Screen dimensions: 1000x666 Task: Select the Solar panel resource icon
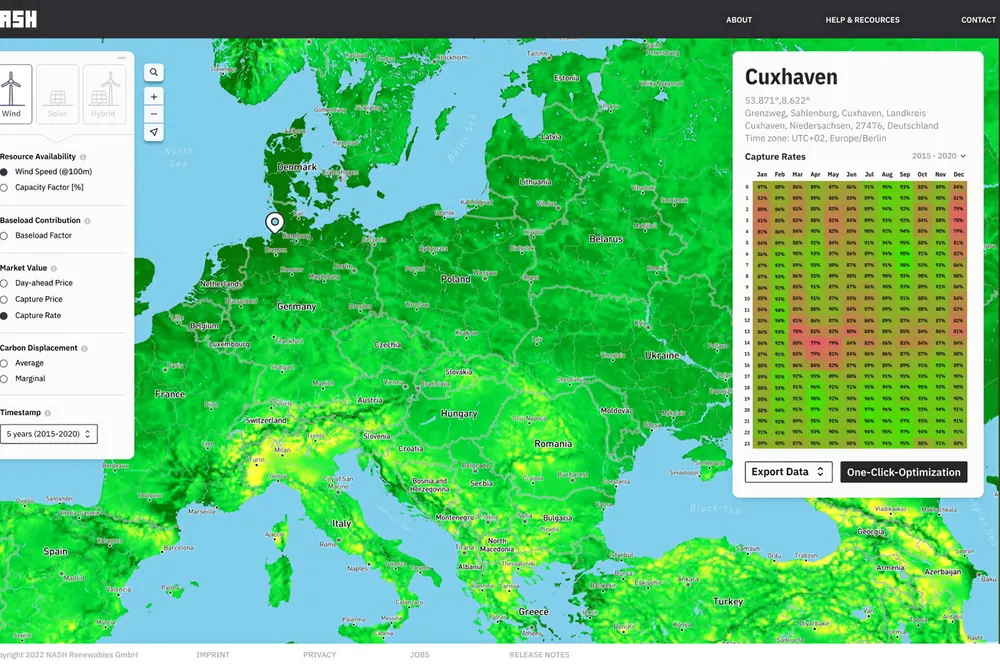pyautogui.click(x=58, y=94)
